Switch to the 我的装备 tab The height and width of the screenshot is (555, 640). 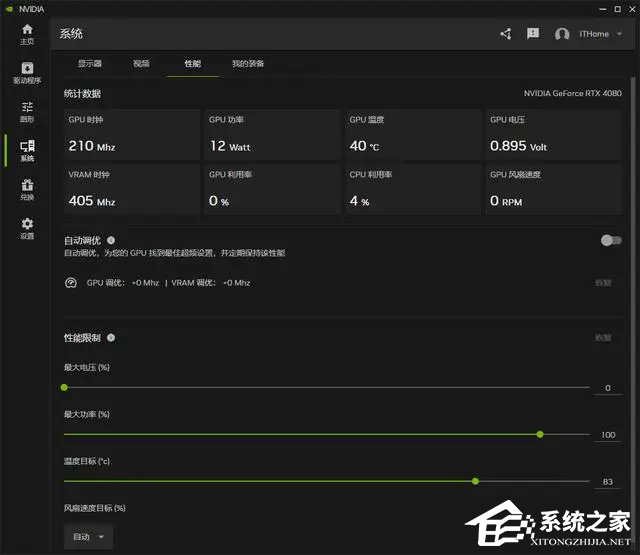248,64
